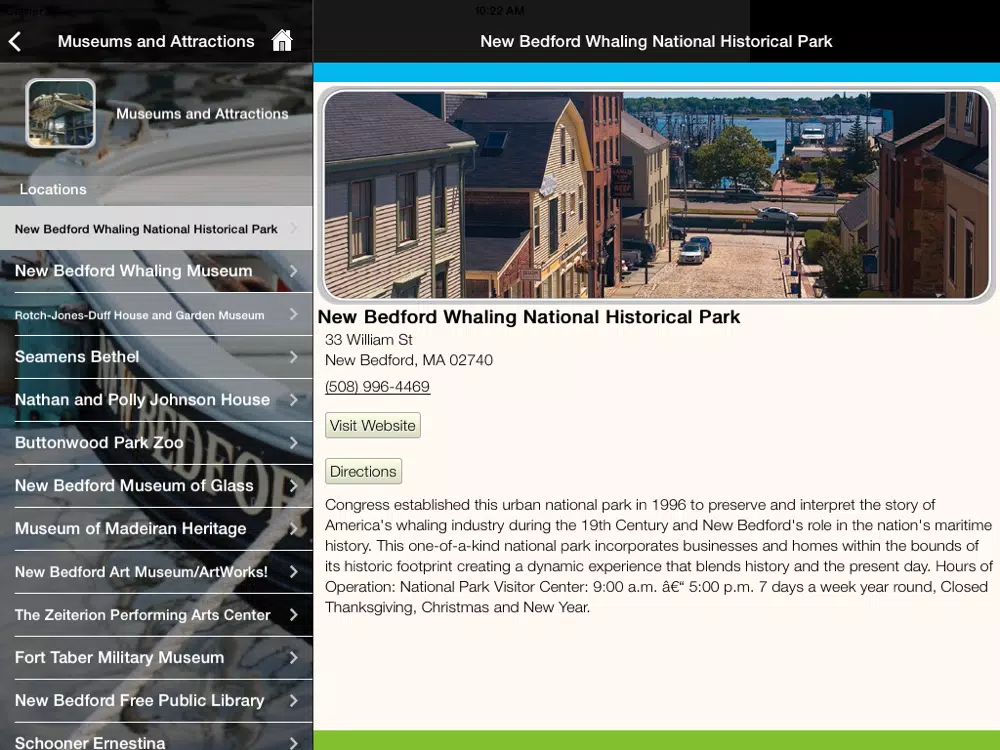Expand chevron beside New Bedford Free Public Library
The image size is (1000, 750).
pos(293,700)
